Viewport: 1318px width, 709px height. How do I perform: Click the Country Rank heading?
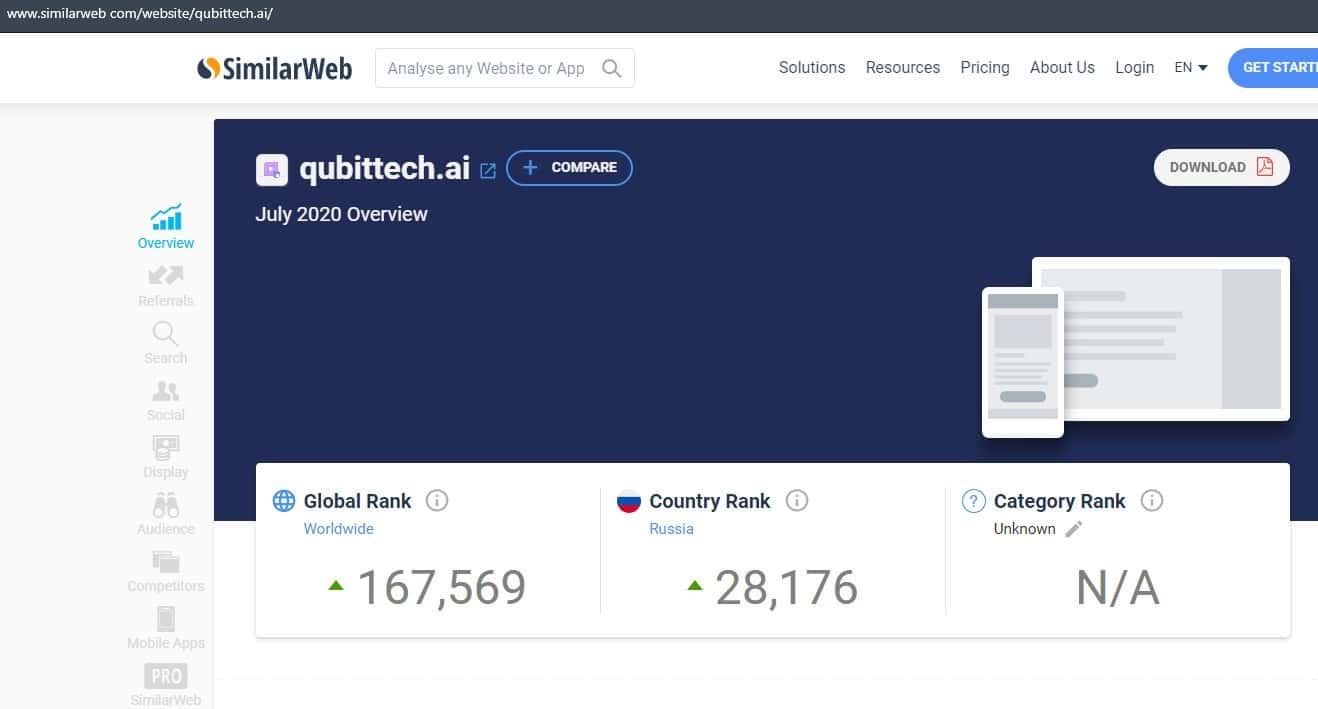pos(710,501)
